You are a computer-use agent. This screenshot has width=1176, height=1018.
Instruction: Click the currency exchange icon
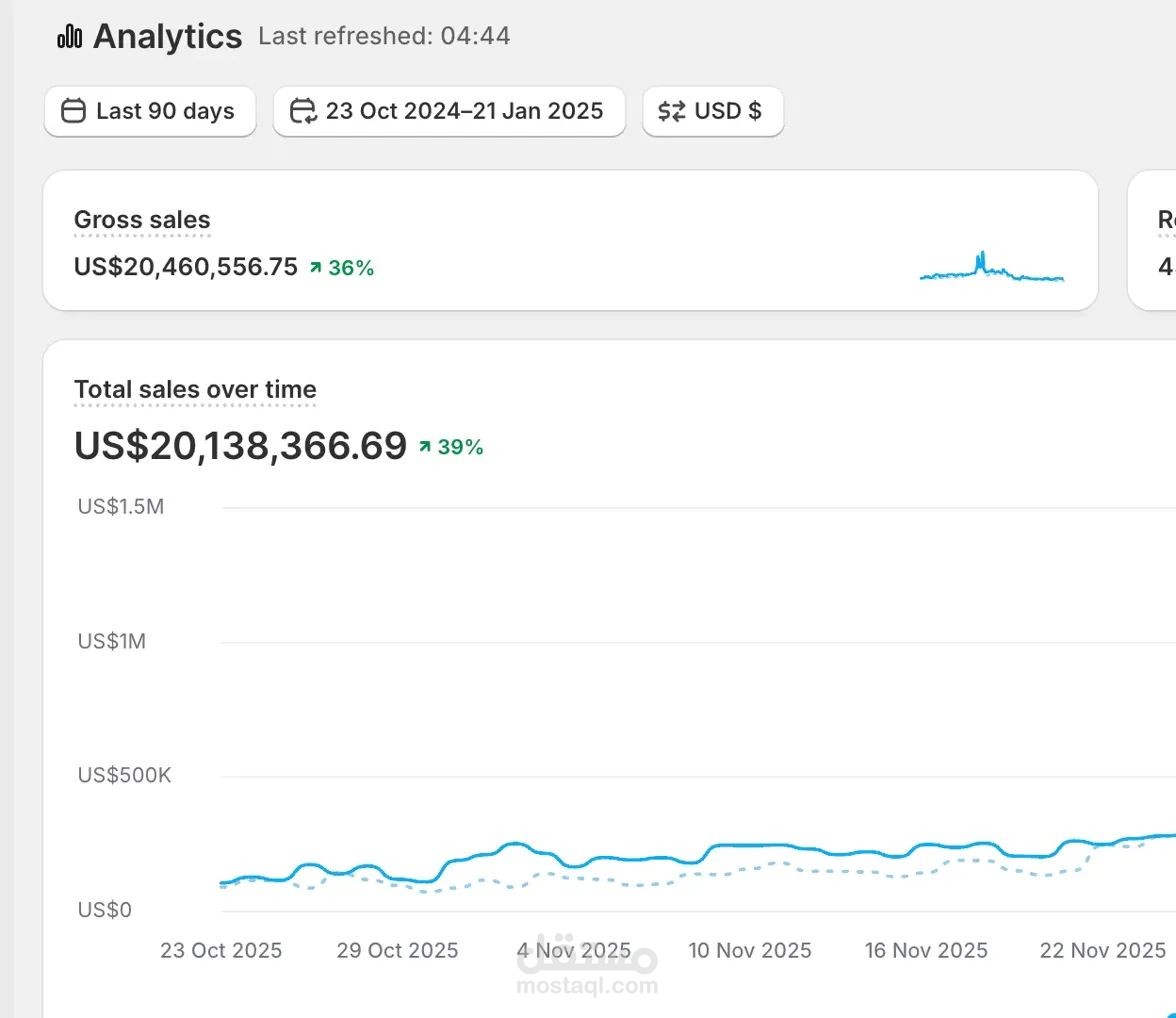point(671,111)
